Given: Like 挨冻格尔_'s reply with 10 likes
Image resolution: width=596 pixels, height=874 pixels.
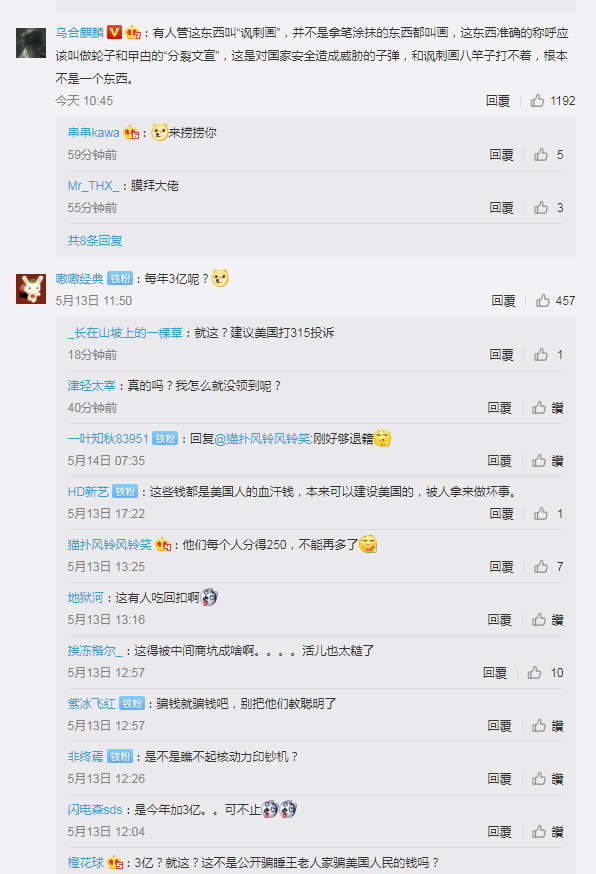Looking at the screenshot, I should point(545,673).
